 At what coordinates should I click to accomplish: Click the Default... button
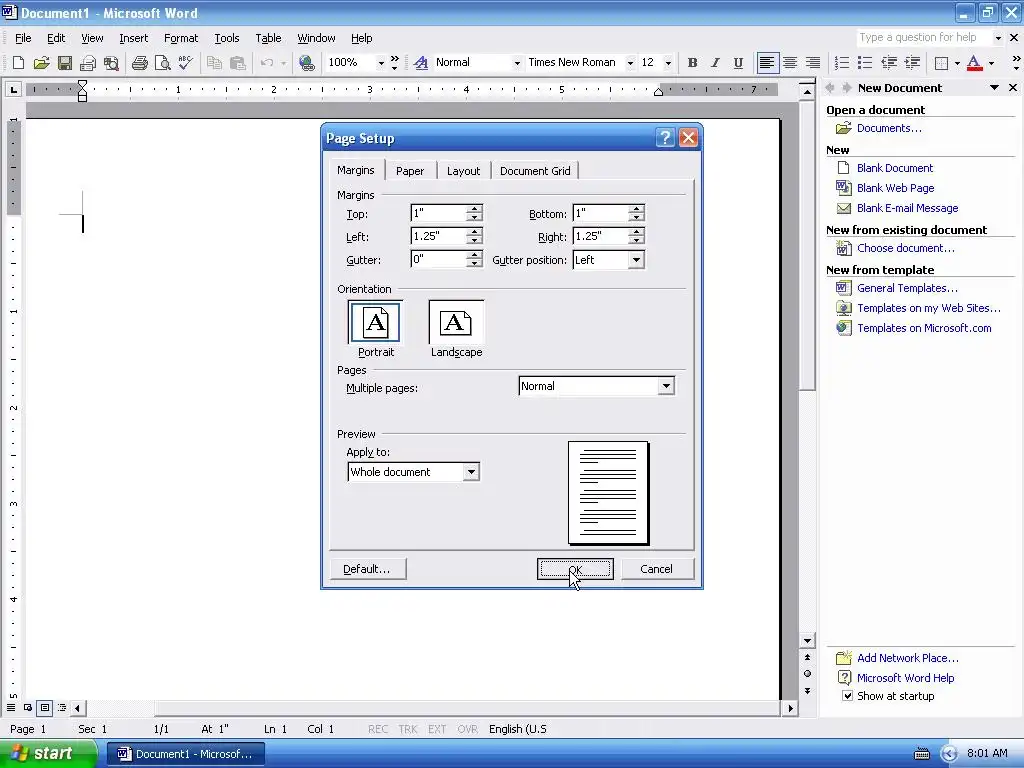point(367,569)
